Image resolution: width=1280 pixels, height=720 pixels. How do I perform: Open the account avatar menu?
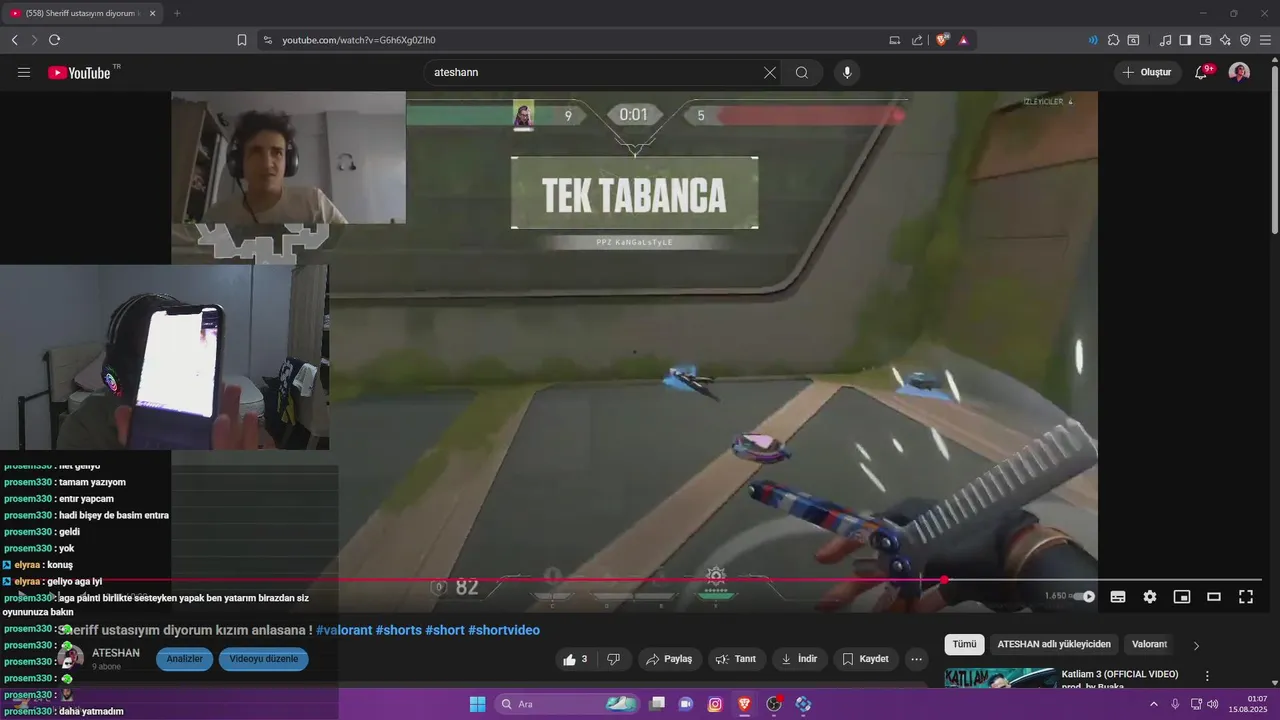1239,72
